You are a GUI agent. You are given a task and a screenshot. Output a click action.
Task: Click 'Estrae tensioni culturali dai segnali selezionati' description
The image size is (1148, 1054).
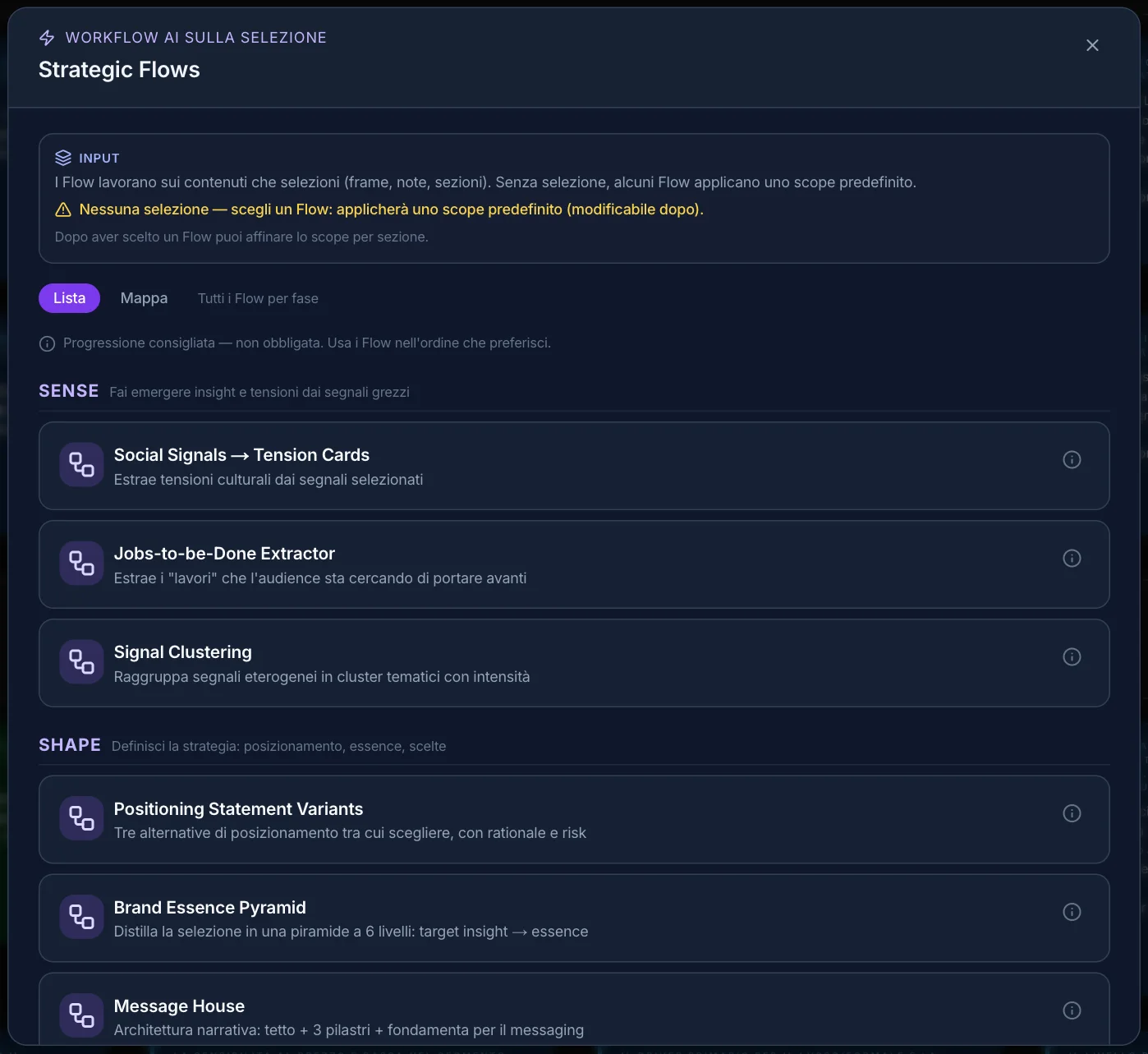269,480
